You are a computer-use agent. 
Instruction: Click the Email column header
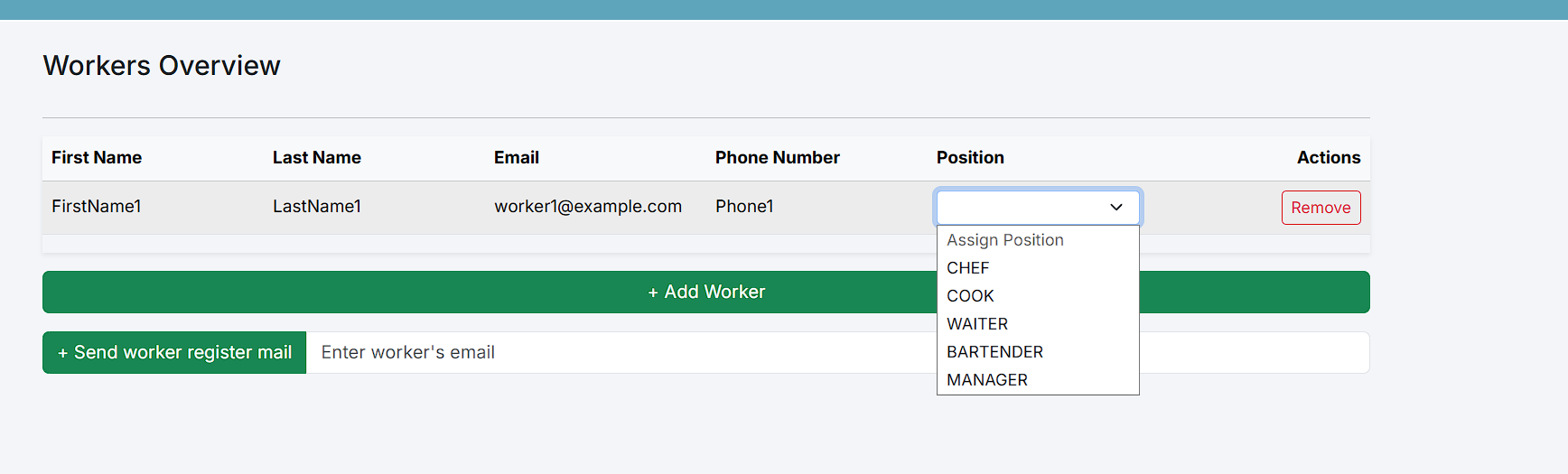[517, 158]
